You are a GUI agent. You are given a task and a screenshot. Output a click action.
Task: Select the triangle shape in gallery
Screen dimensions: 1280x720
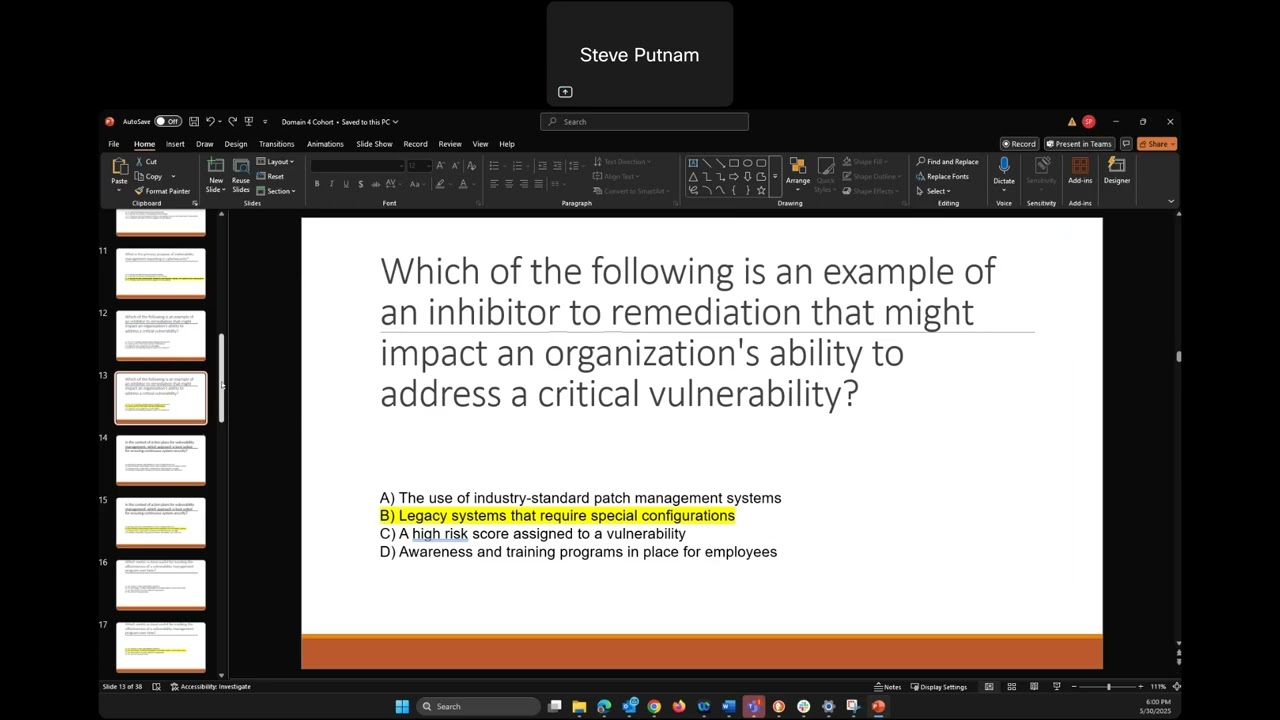click(x=693, y=177)
